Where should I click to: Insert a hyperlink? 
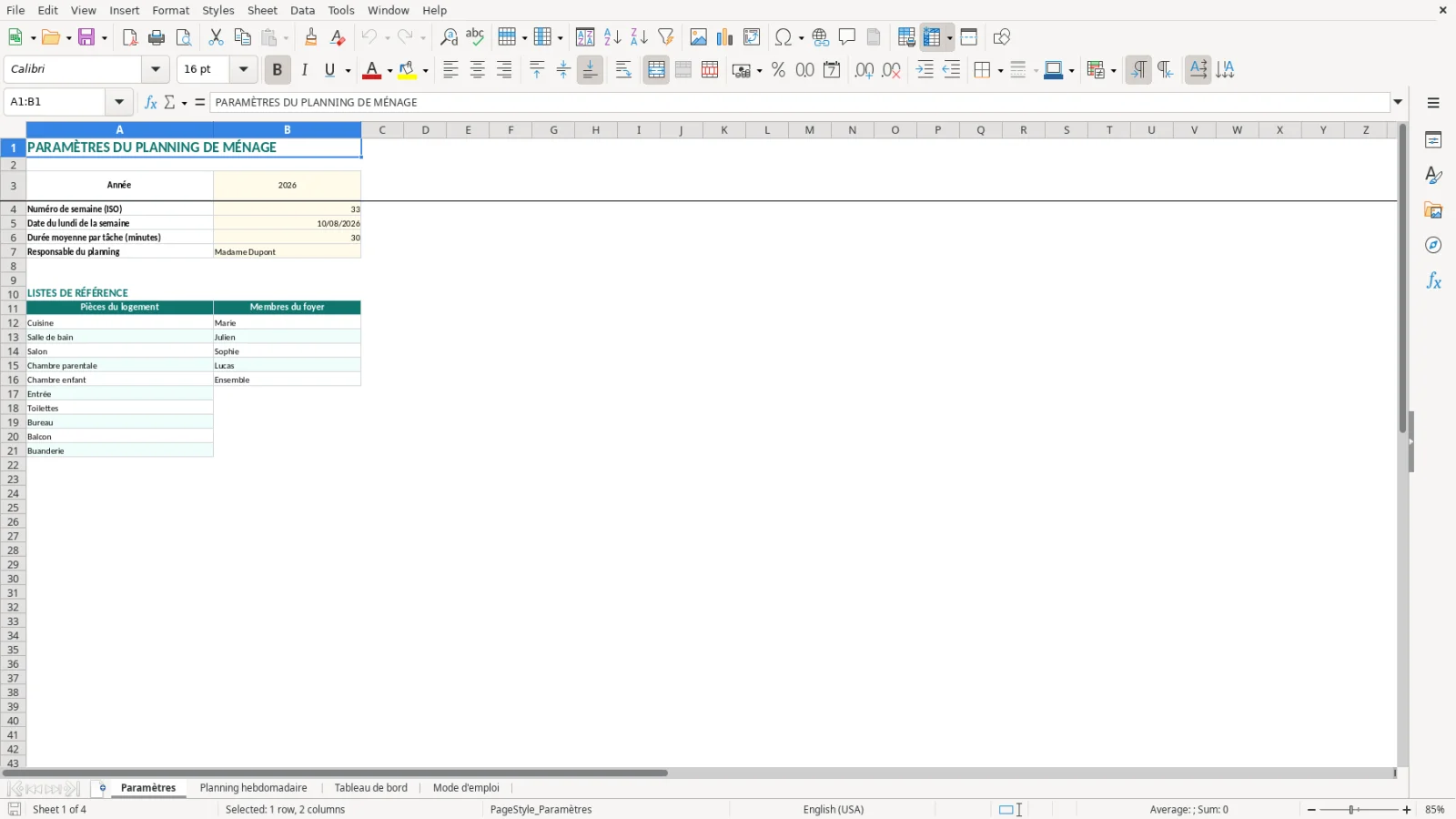pyautogui.click(x=821, y=37)
